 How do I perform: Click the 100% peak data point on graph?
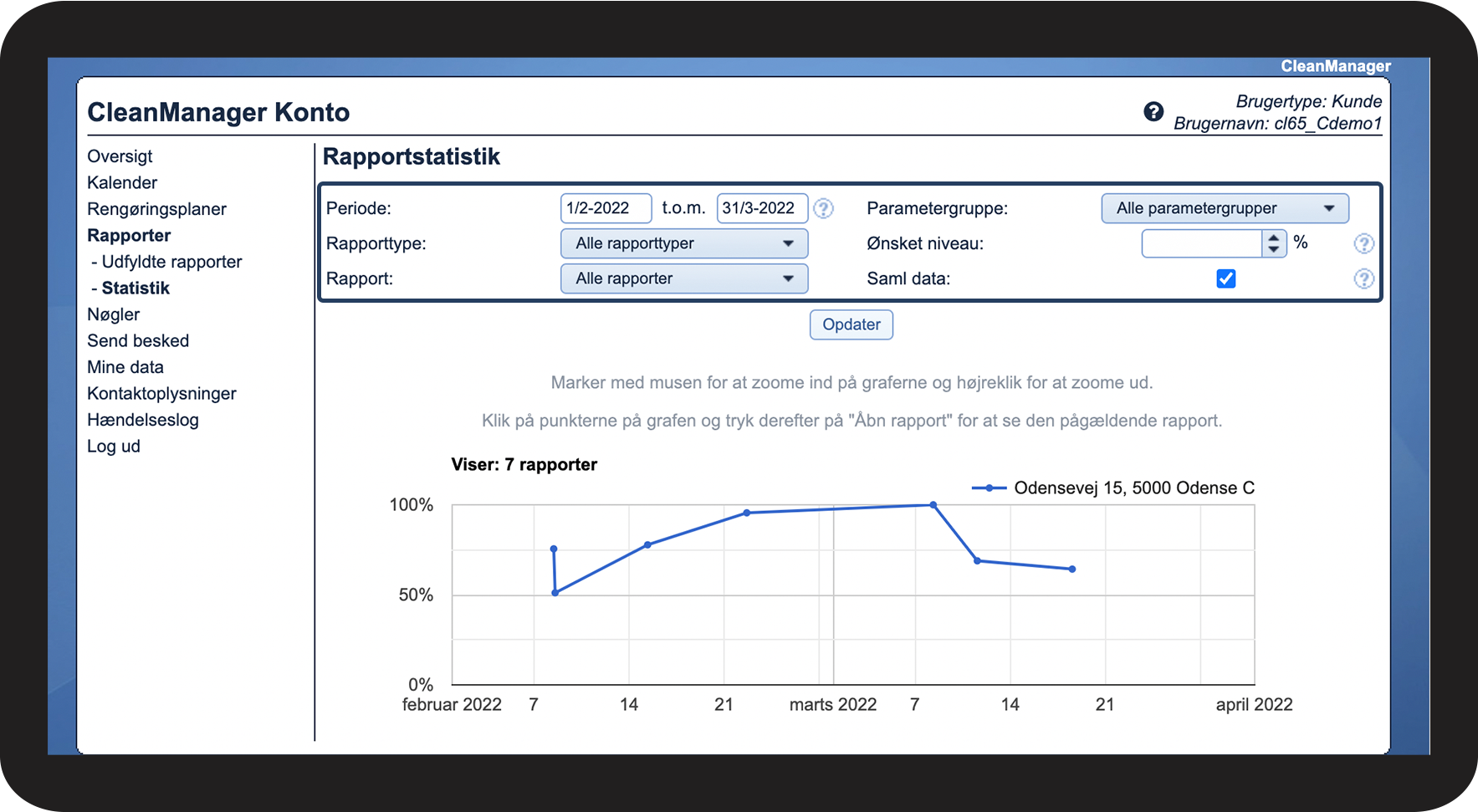pos(933,505)
